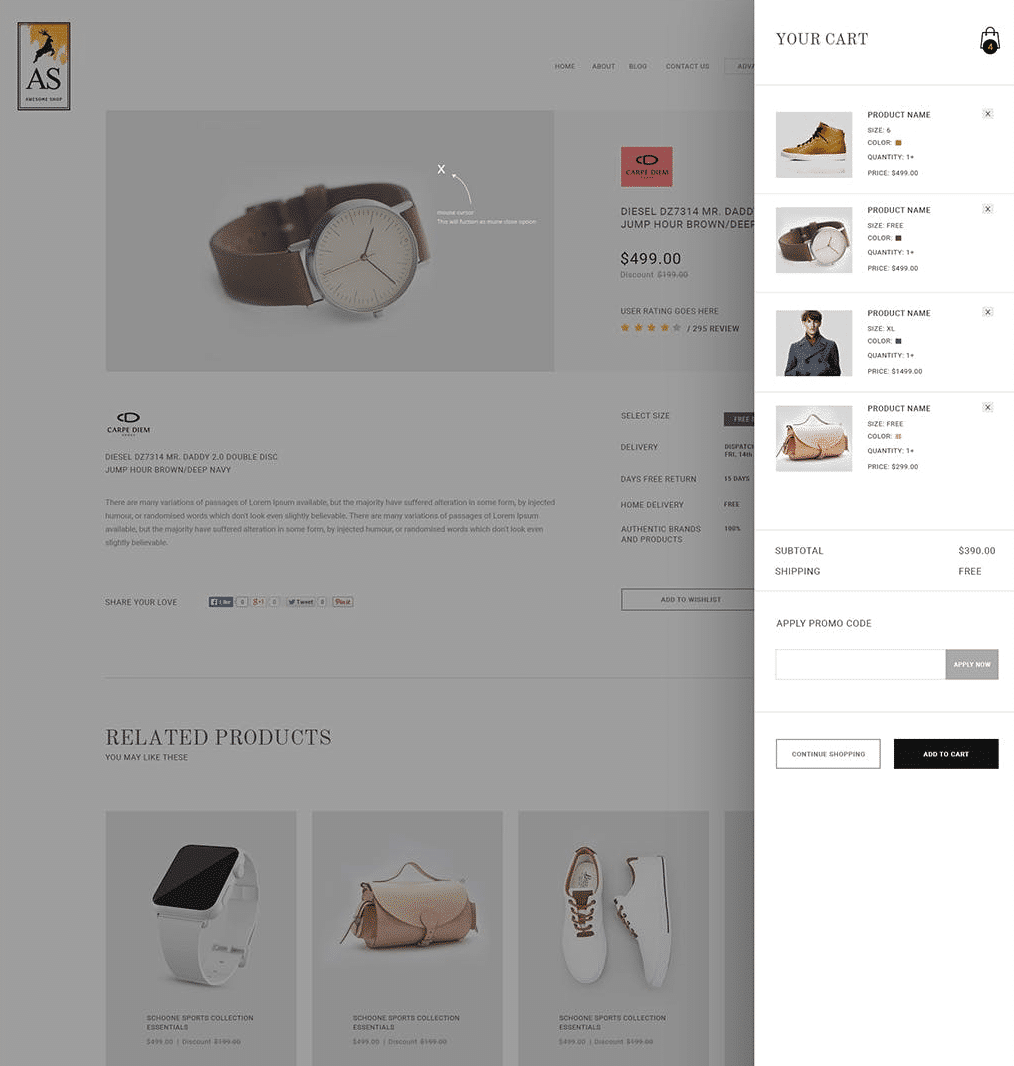Click the Google +1 share button
Screen dimensions: 1014x1066
[x=258, y=602]
